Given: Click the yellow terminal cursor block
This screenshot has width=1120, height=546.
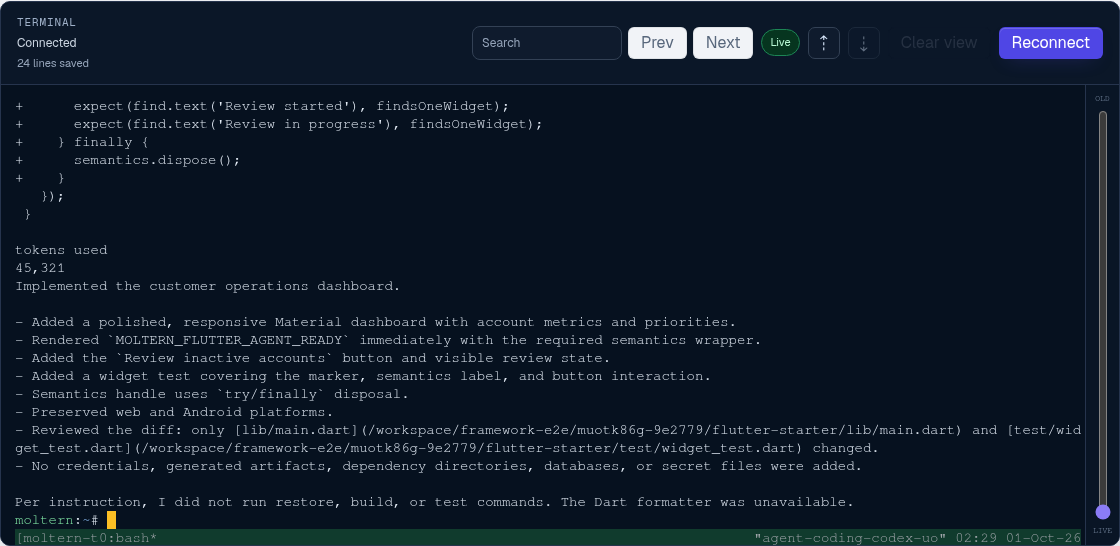Looking at the screenshot, I should coord(111,520).
